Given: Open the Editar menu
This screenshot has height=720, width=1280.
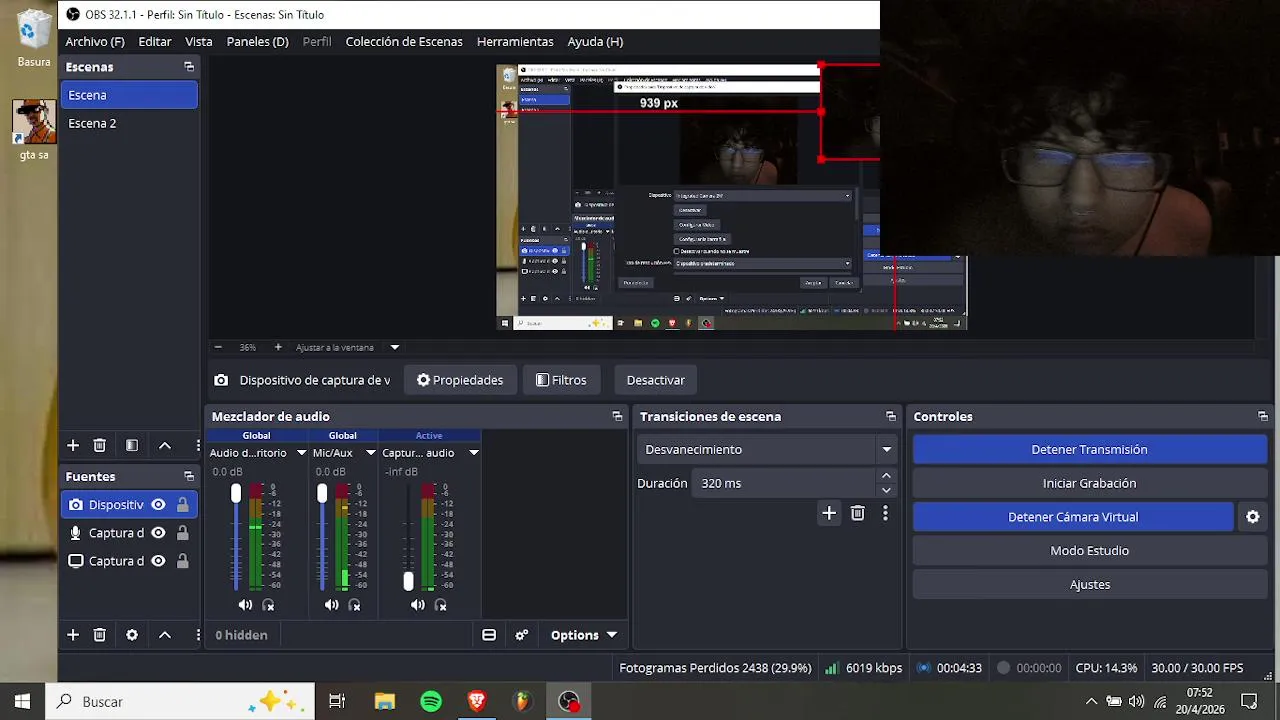Looking at the screenshot, I should pyautogui.click(x=155, y=41).
